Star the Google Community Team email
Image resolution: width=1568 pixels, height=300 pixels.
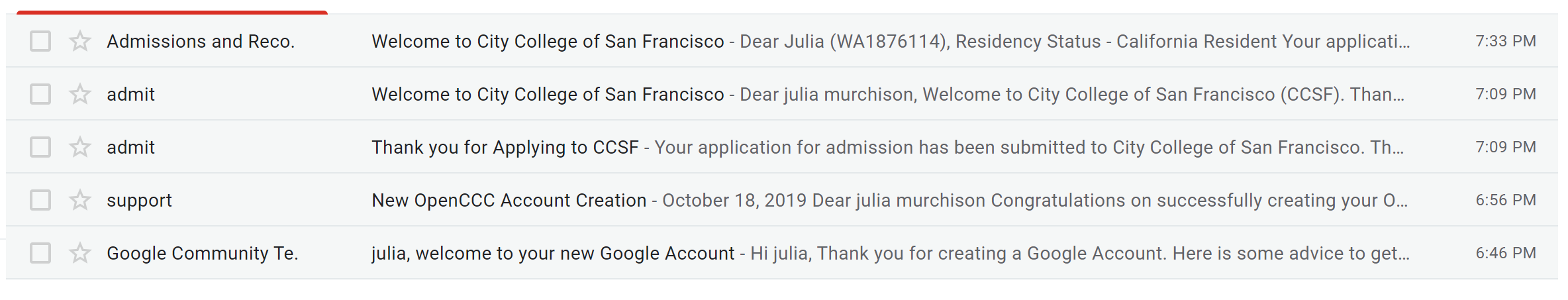[80, 253]
